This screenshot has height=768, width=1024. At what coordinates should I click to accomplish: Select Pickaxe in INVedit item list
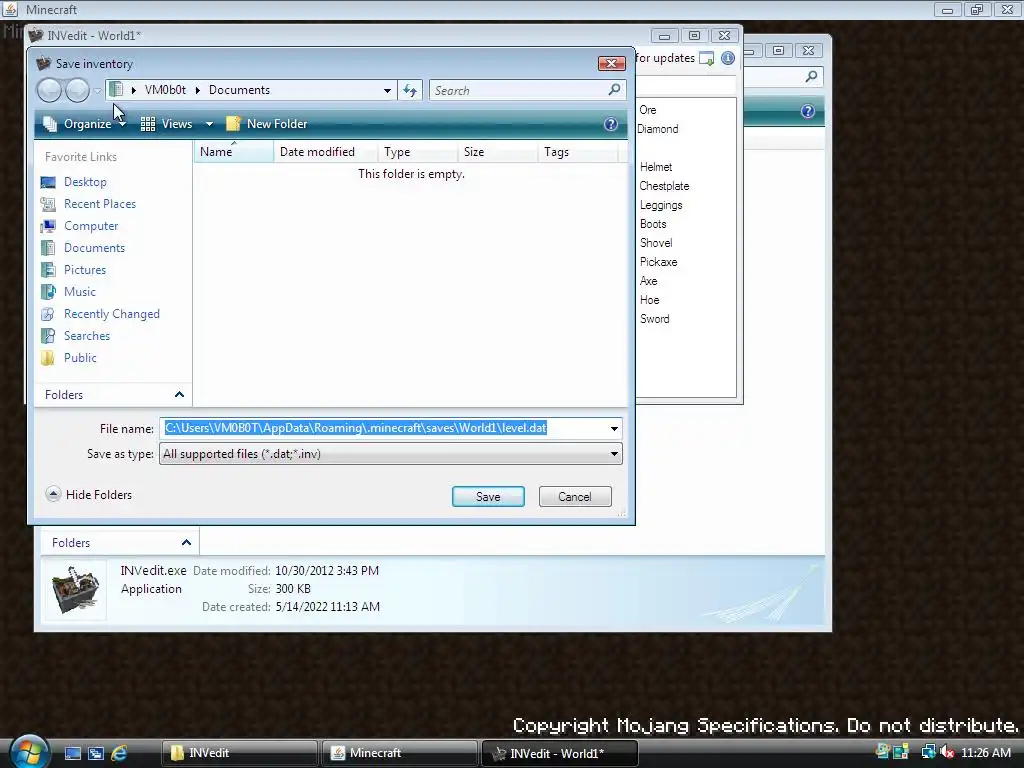pyautogui.click(x=658, y=262)
